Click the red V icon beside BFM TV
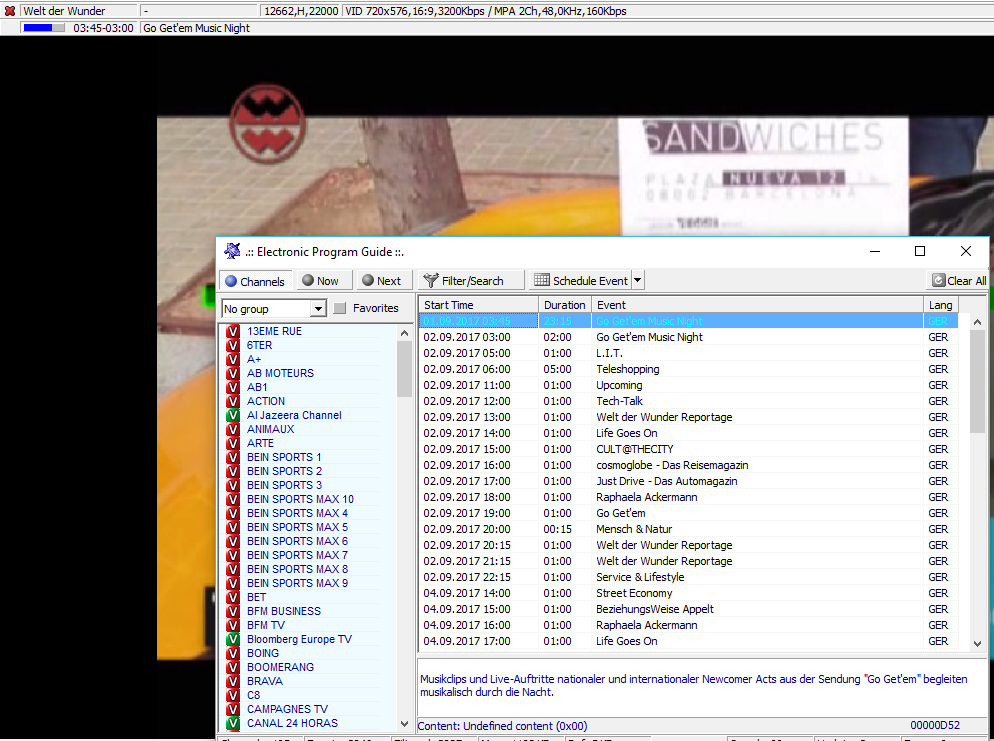Viewport: 994px width, 741px height. [x=233, y=625]
